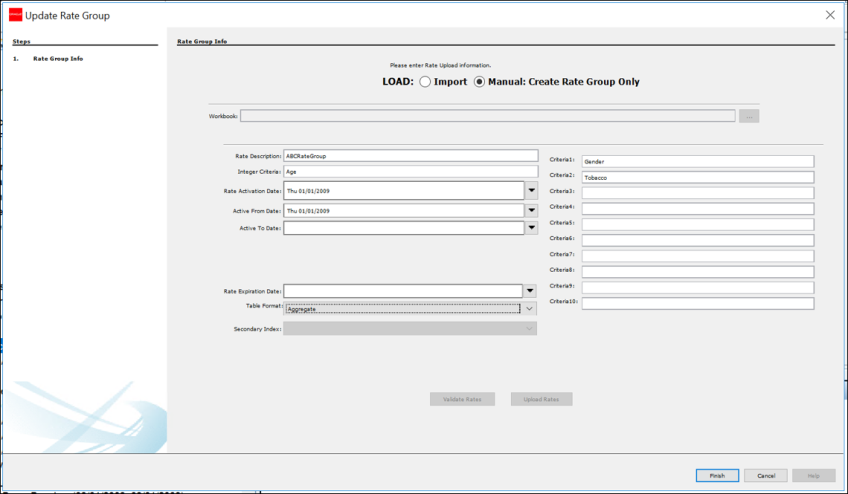Open the Rate Expiration Date dropdown arrow
The image size is (848, 494).
click(530, 291)
